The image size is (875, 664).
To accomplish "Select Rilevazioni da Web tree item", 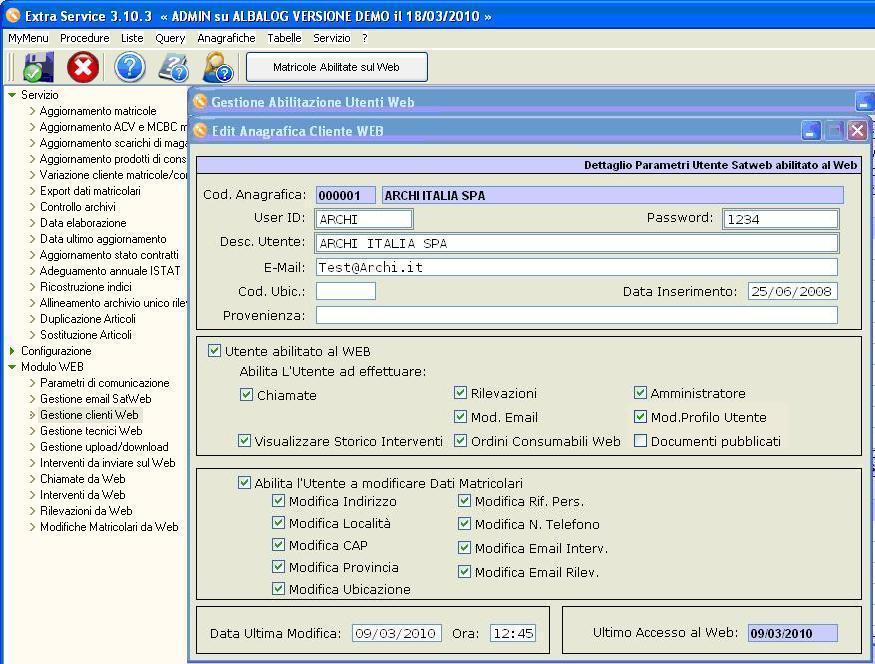I will click(86, 511).
